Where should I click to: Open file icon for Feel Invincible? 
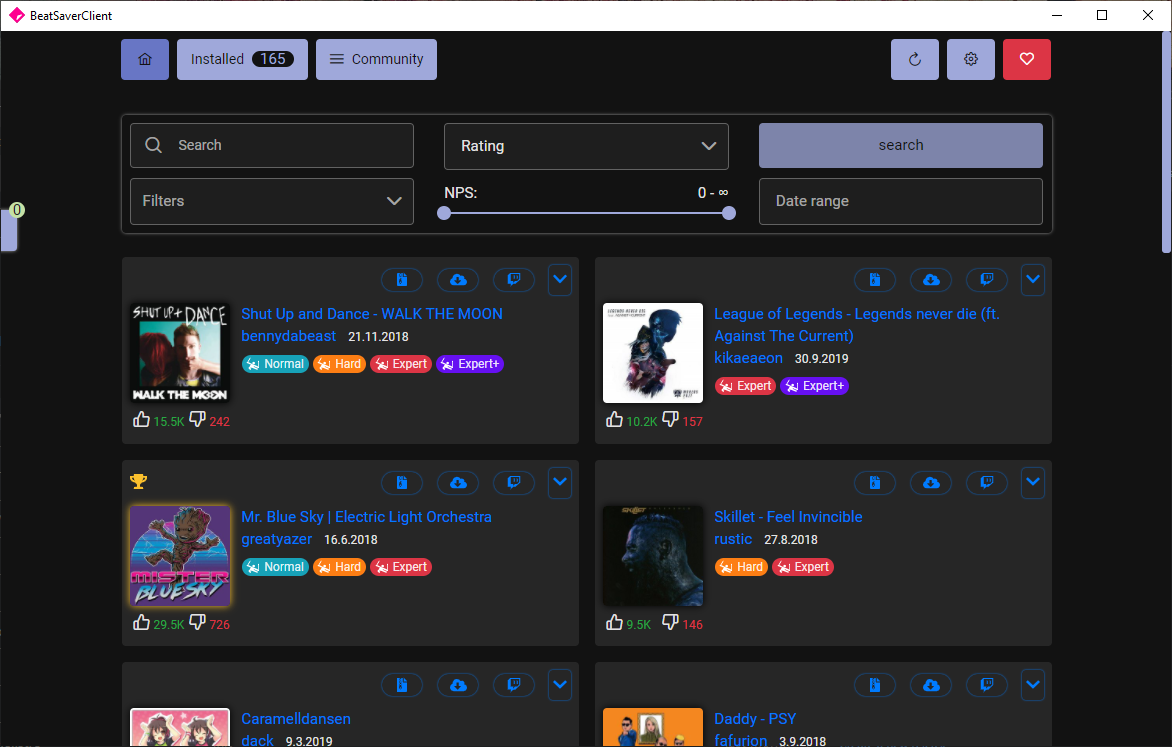point(875,482)
